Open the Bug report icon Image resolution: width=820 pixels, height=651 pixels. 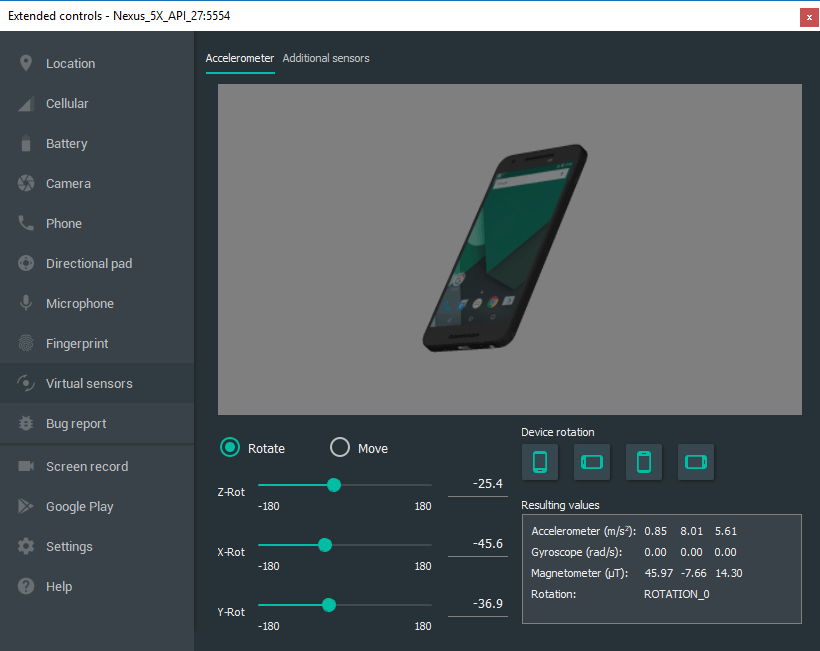coord(26,424)
